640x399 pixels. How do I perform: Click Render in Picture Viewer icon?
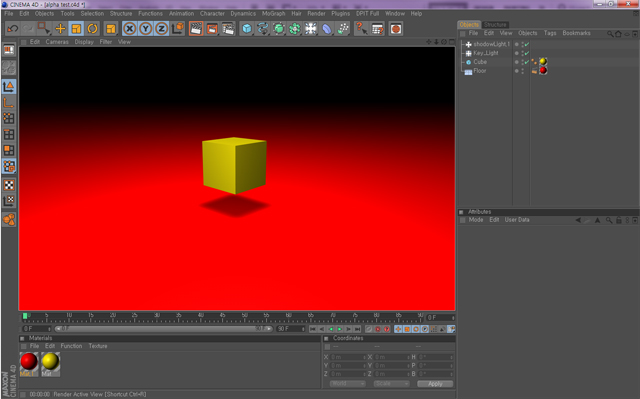pos(212,29)
